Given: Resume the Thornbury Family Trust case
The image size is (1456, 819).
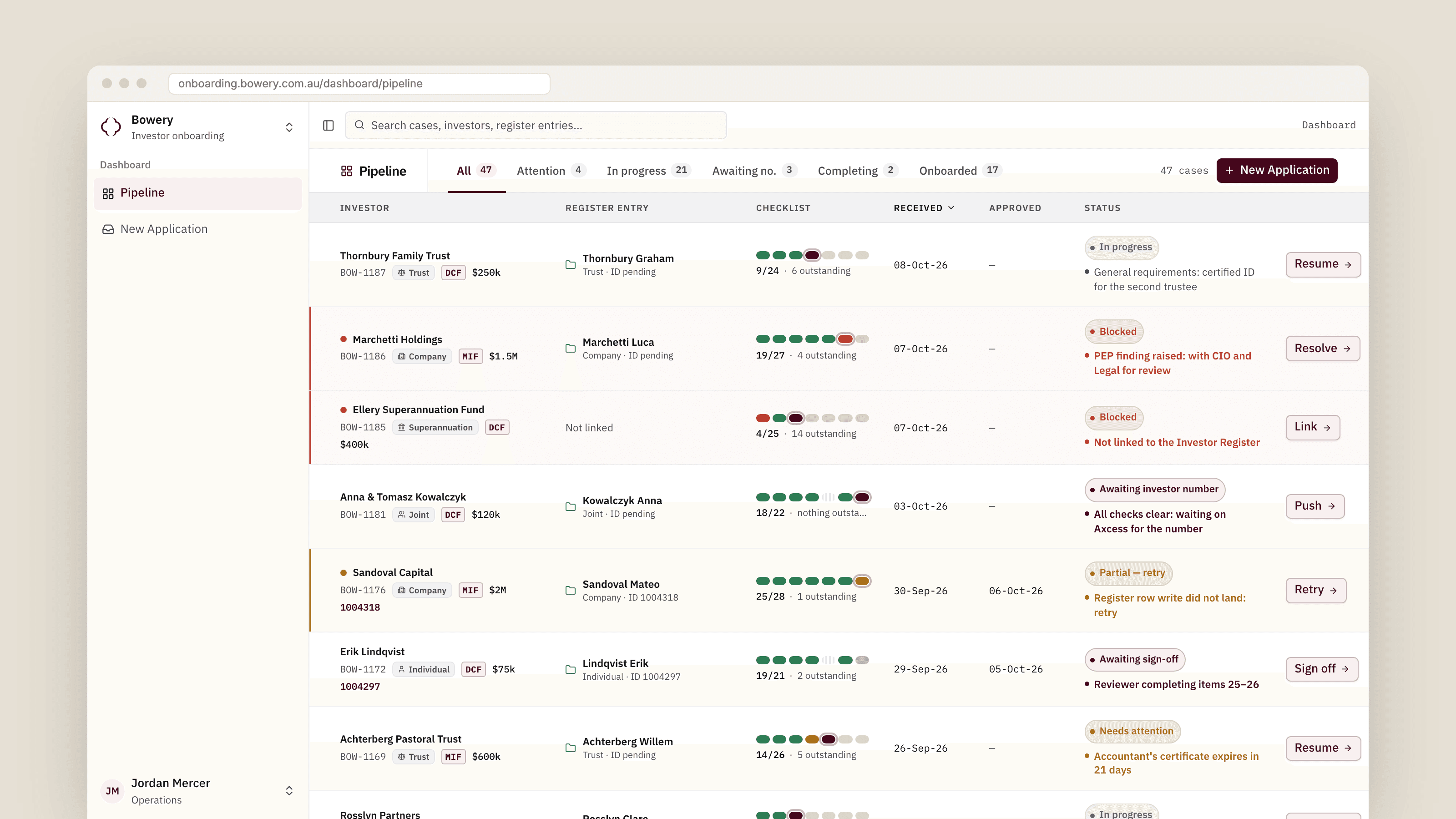Looking at the screenshot, I should [1323, 264].
